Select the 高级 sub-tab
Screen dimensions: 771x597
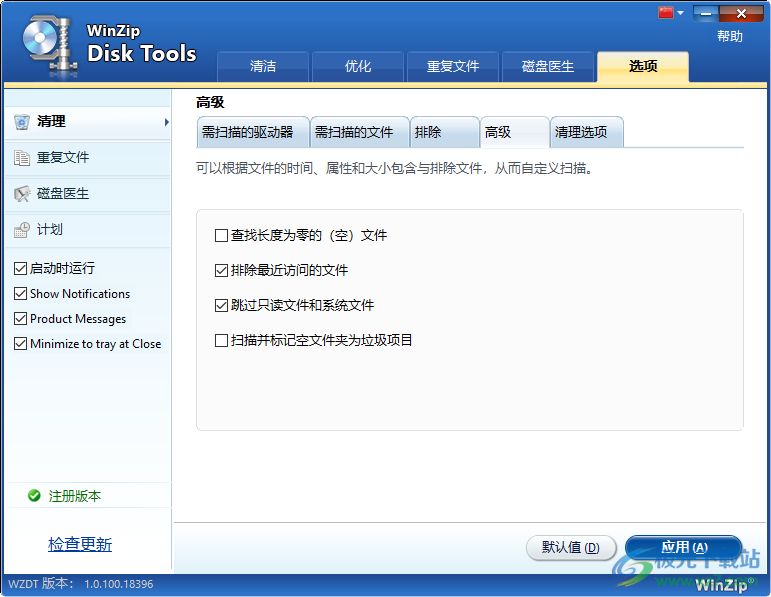tap(514, 132)
